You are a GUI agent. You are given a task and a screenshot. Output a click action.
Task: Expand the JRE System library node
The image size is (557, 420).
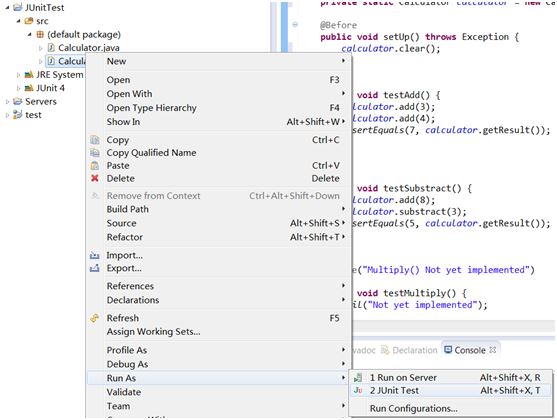click(18, 75)
